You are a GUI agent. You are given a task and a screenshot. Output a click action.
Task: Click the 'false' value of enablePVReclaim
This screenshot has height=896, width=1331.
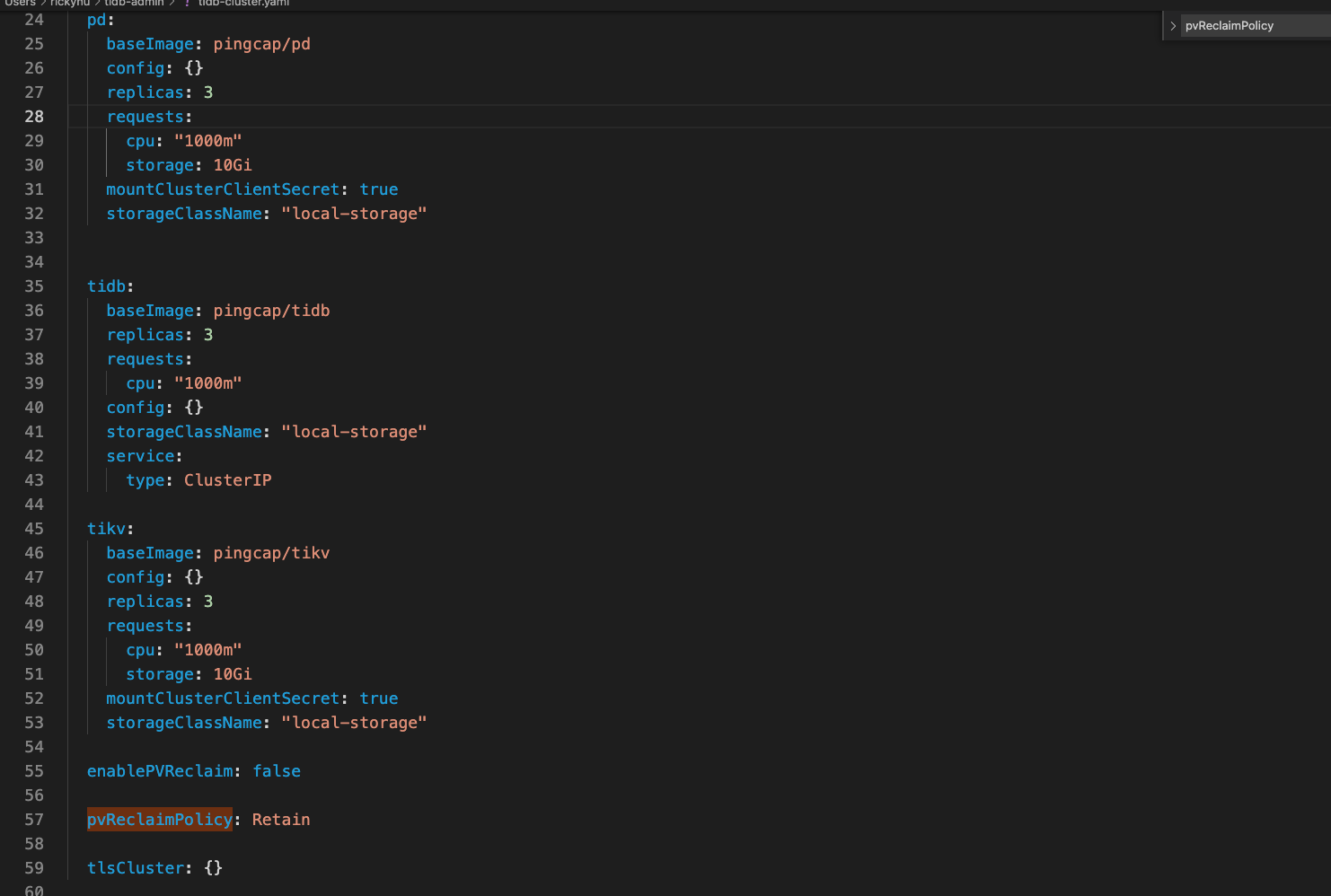pyautogui.click(x=277, y=771)
